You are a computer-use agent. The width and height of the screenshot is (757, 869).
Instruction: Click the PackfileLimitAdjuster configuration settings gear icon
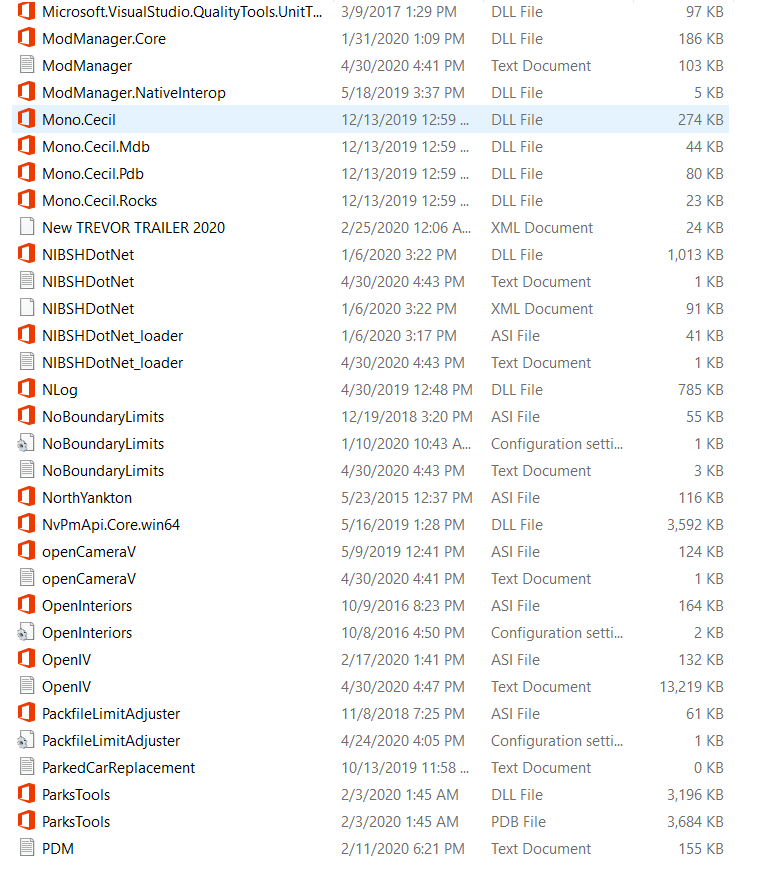[25, 740]
